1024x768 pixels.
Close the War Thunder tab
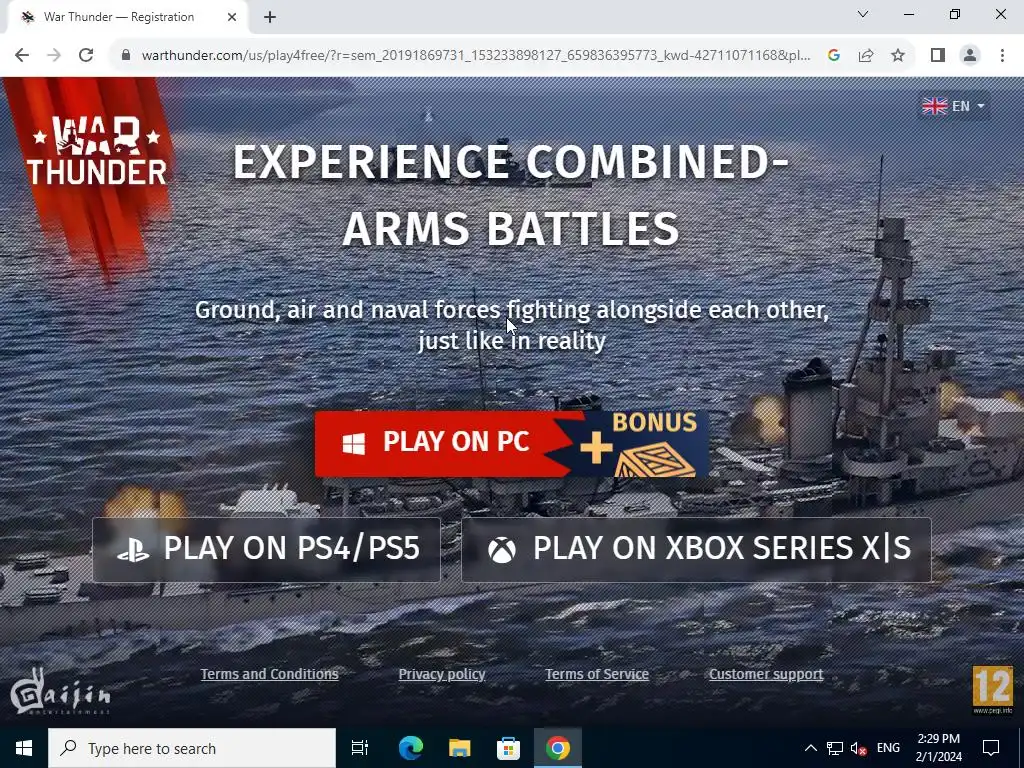tap(232, 17)
